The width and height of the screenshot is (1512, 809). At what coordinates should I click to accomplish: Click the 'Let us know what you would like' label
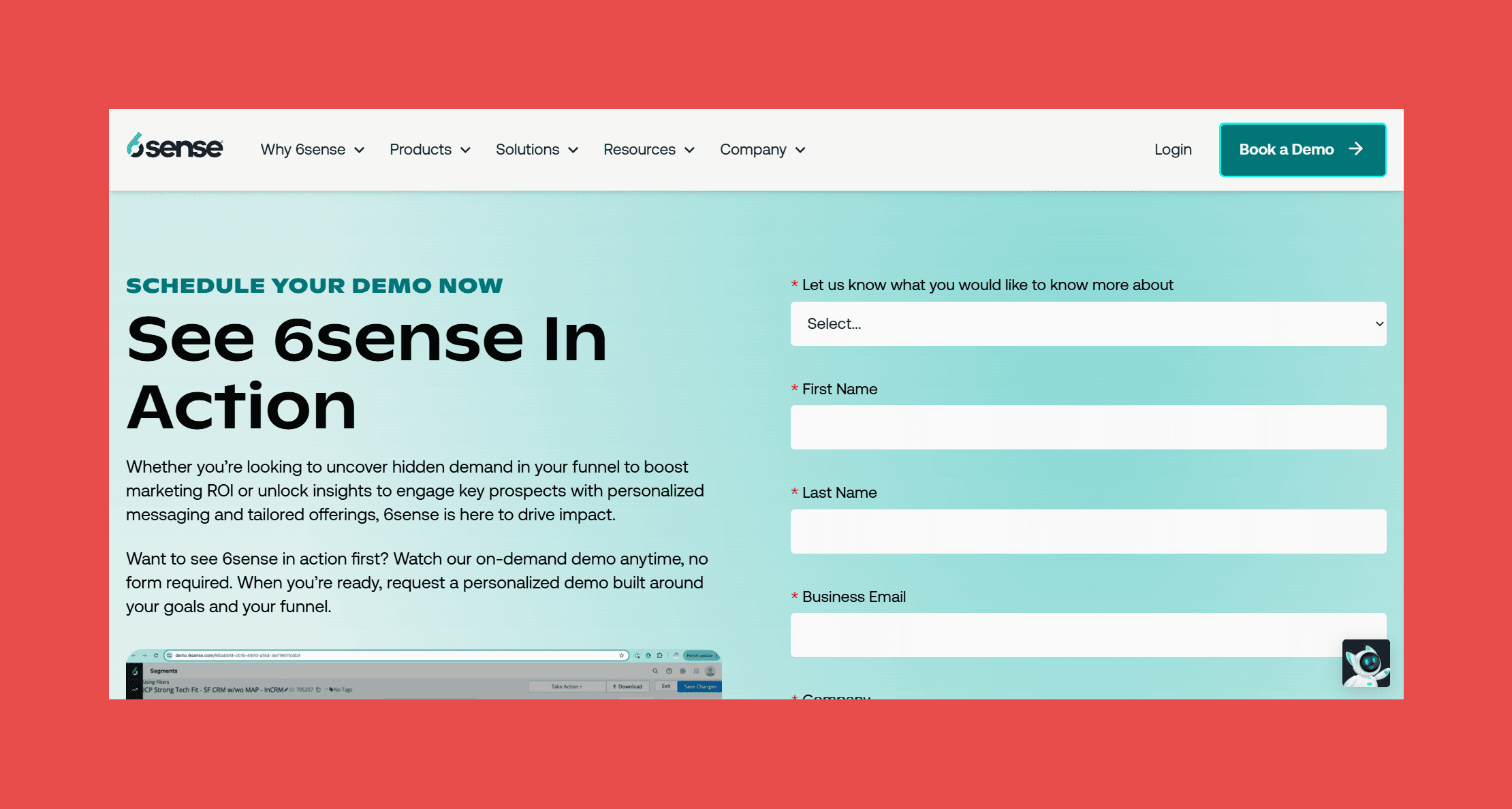(x=988, y=285)
